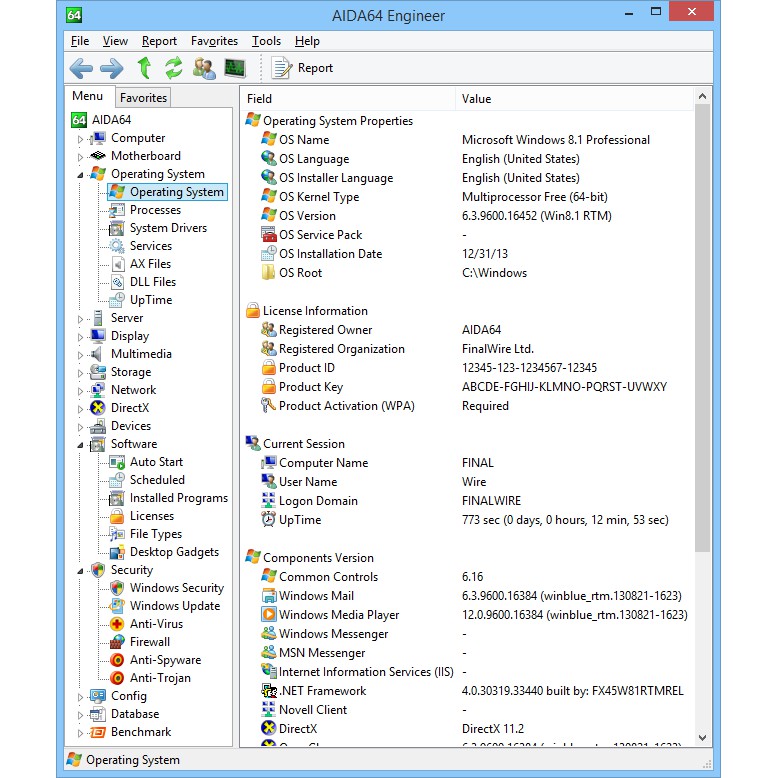Select the OS Version row
Screen dimensions: 778x778
click(x=467, y=216)
